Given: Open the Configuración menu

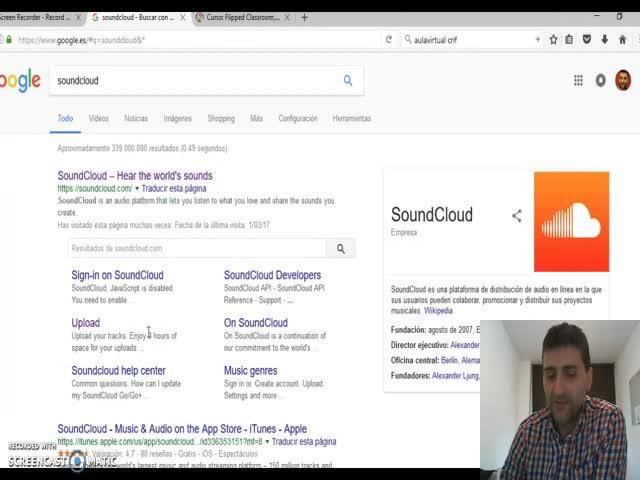Looking at the screenshot, I should pos(298,118).
